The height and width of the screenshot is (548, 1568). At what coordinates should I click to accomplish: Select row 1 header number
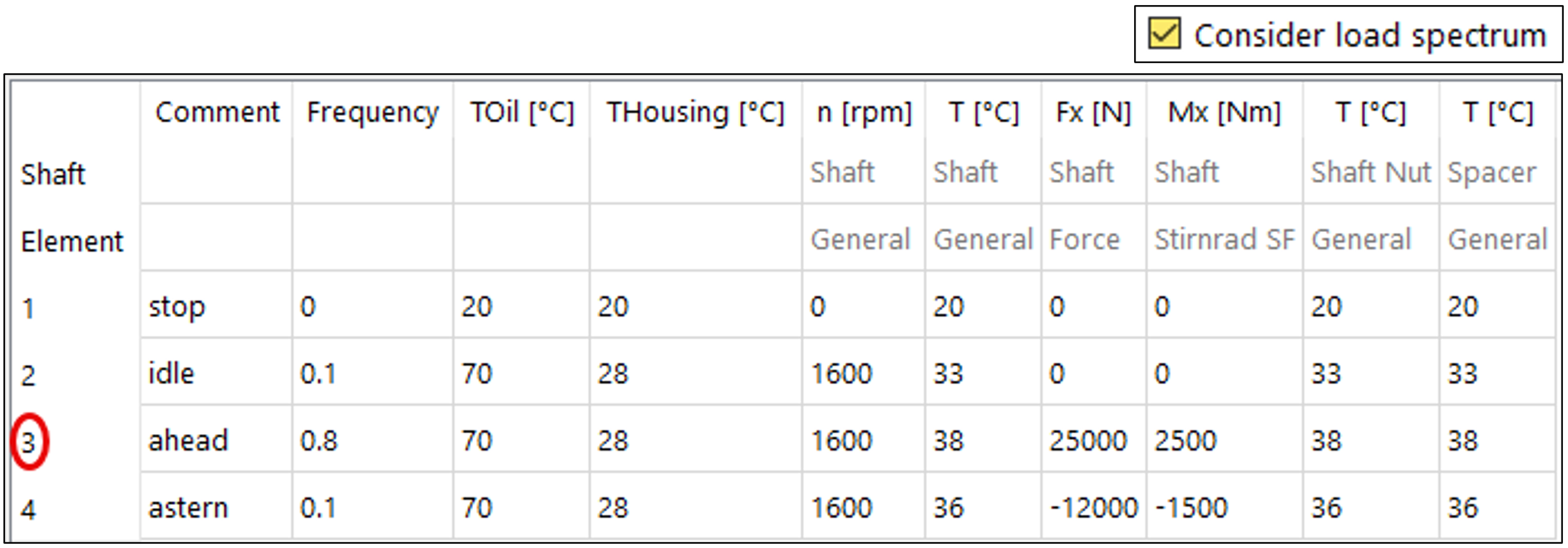29,309
